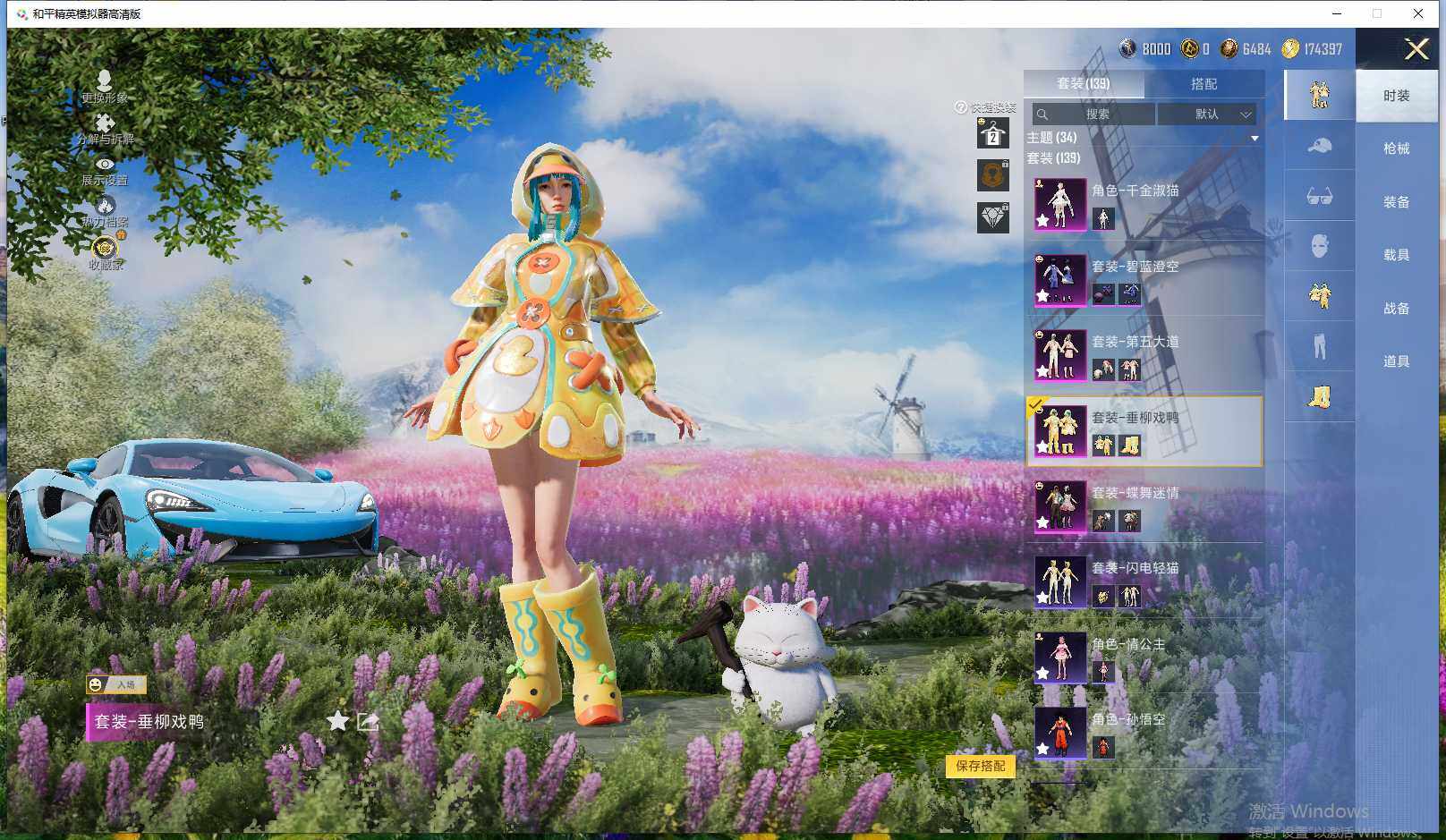Select the face mask category icon
Viewport: 1446px width, 840px height.
(1319, 246)
